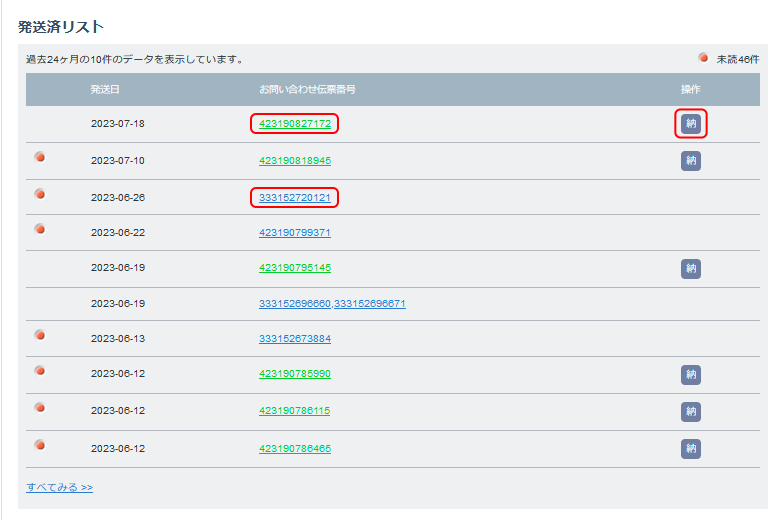Viewport: 782px width, 520px height.
Task: Select the unread dot on the 2023-06-22 row
Action: [40, 229]
